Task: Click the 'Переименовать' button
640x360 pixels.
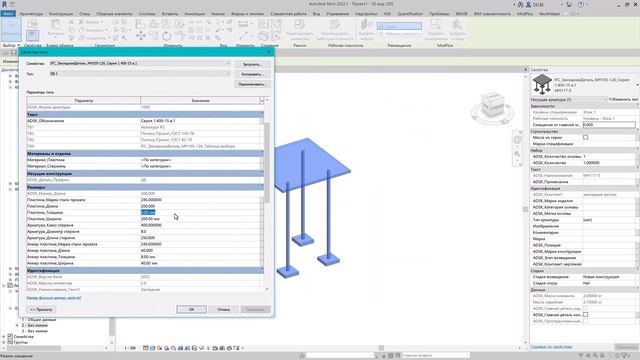Action: pyautogui.click(x=252, y=84)
